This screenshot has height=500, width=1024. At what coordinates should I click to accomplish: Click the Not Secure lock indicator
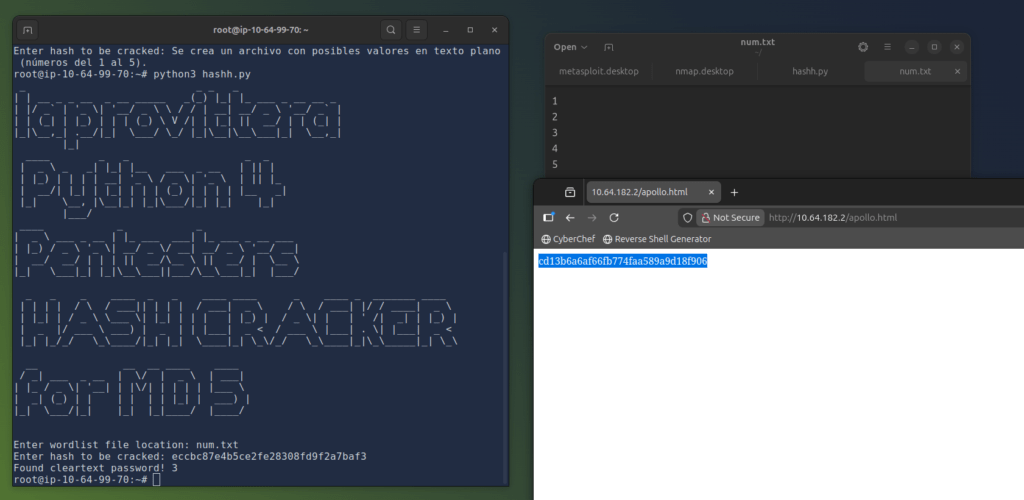pyautogui.click(x=730, y=218)
